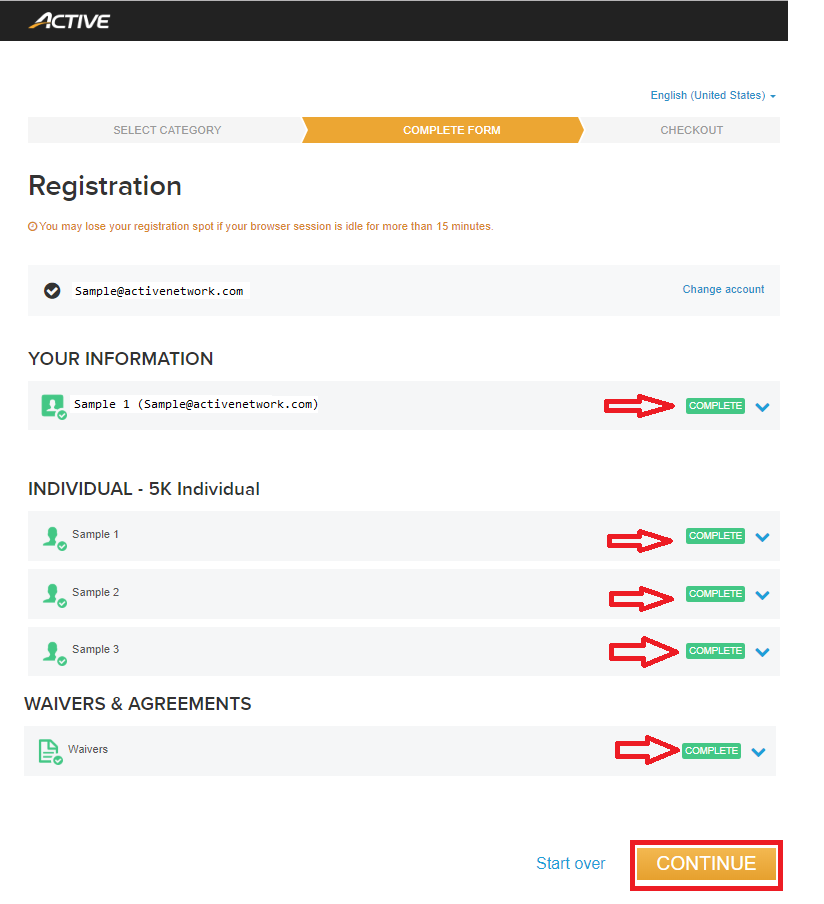Click the Waivers document icon
824x904 pixels.
tap(50, 752)
